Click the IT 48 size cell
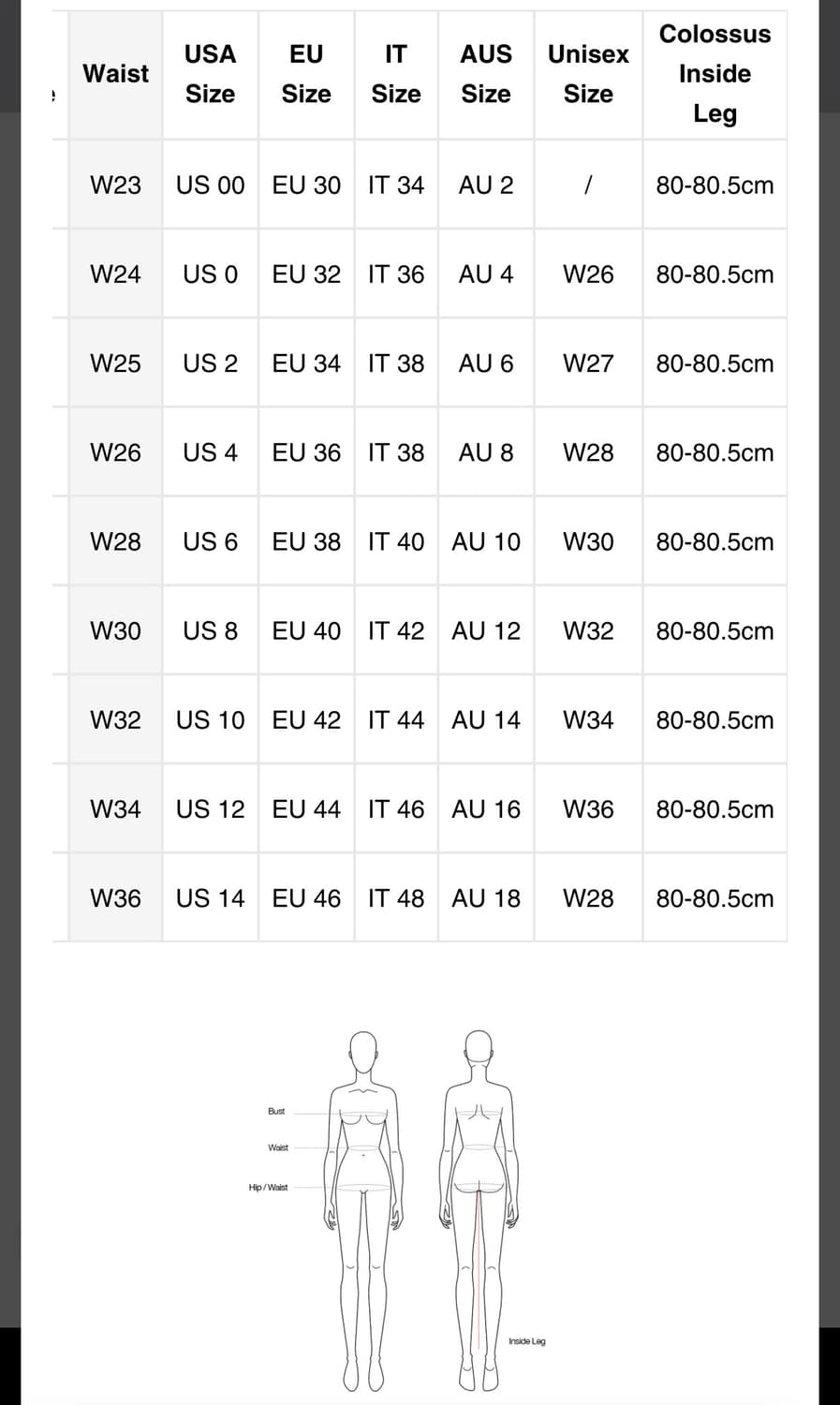 pos(396,898)
